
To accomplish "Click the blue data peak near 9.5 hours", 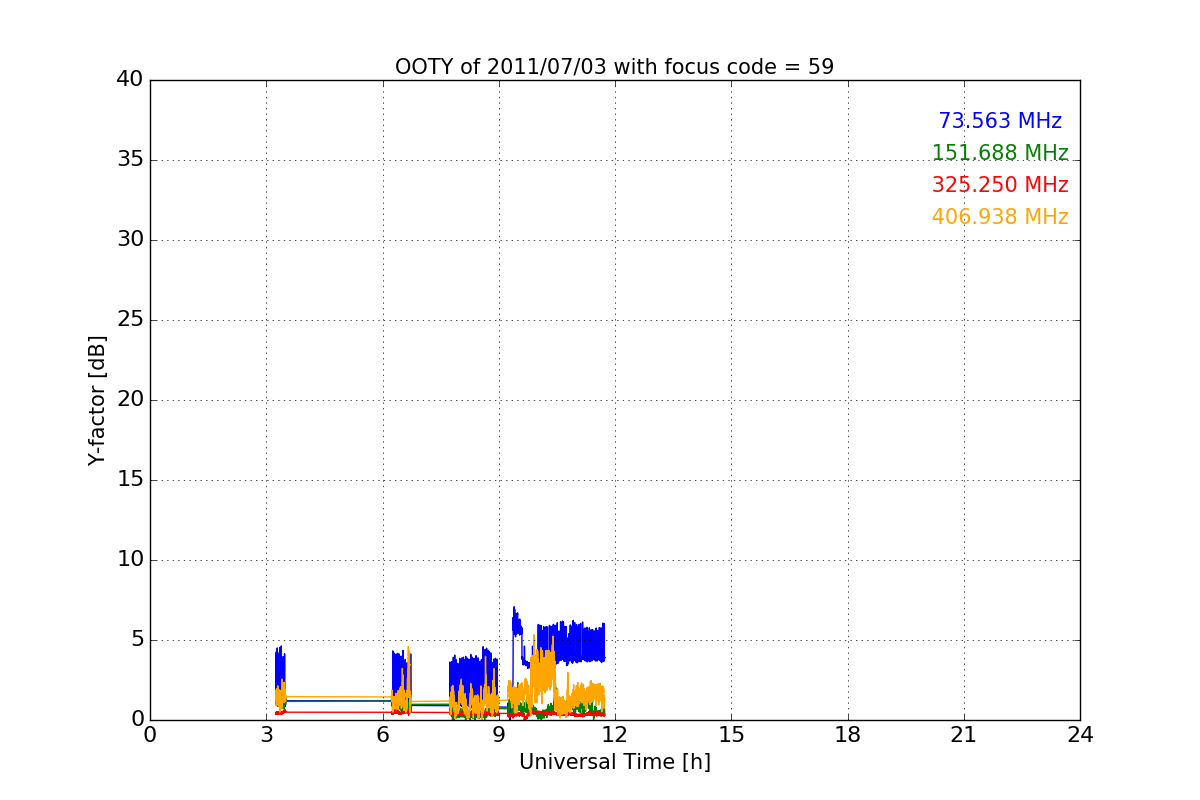I will [x=516, y=622].
